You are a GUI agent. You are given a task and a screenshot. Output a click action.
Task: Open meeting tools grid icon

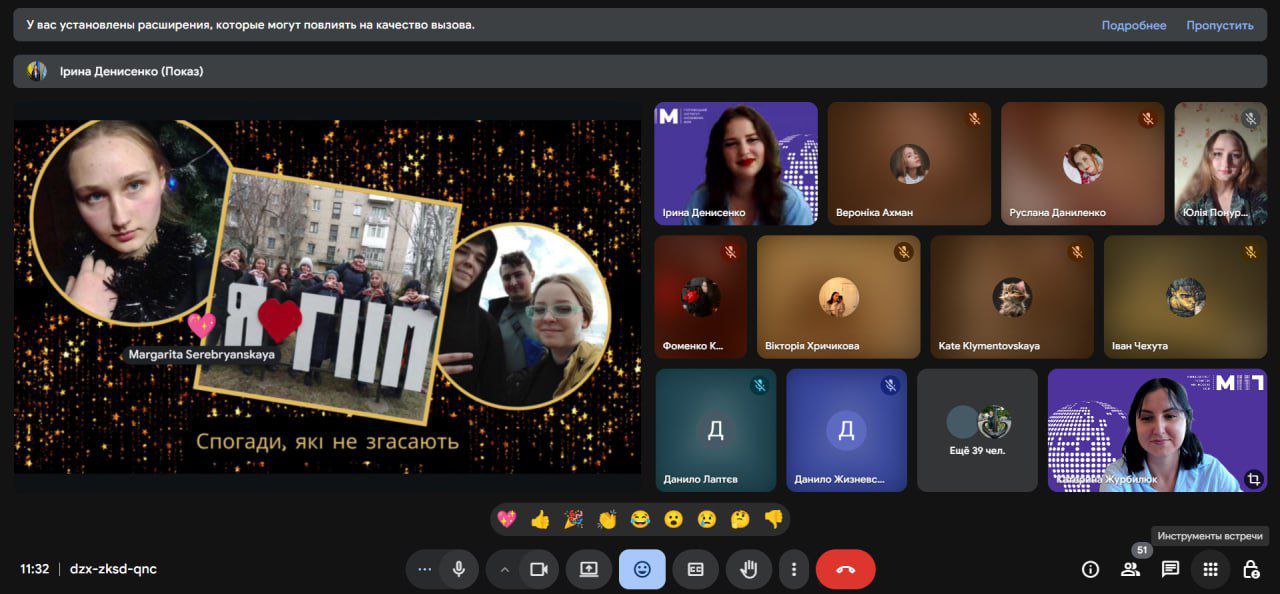1210,569
